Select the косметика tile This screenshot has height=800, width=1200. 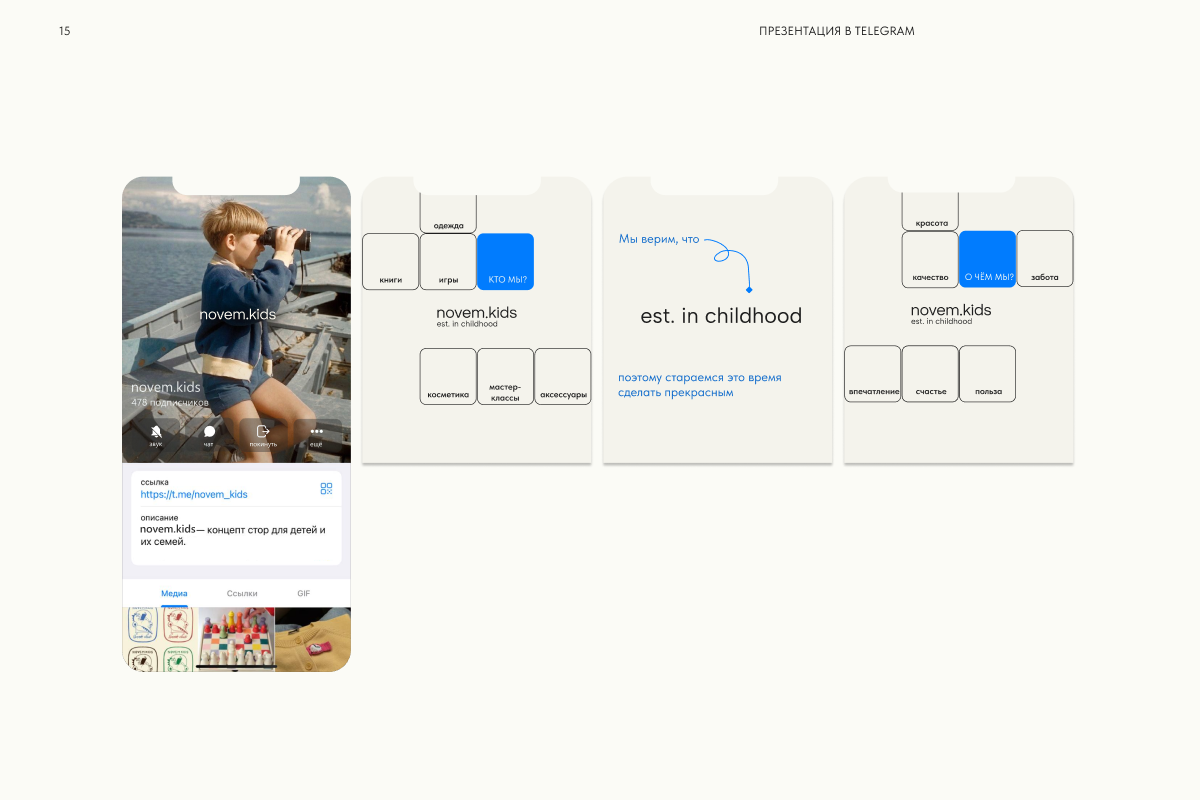[448, 376]
